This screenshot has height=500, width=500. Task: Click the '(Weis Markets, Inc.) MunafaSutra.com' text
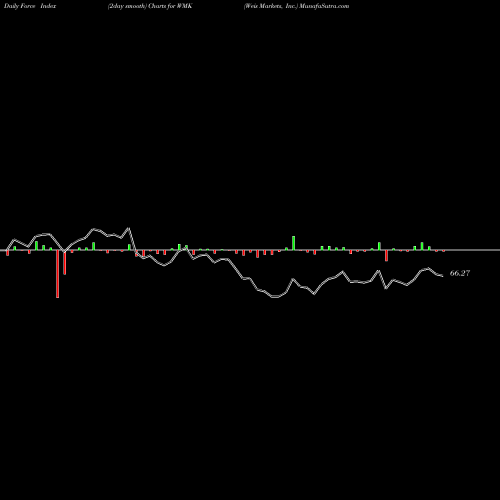click(x=296, y=6)
